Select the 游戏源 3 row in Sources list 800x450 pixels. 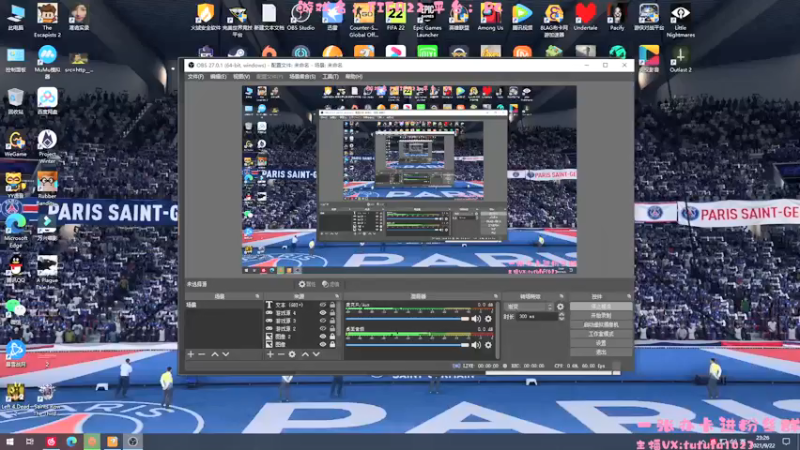[x=301, y=321]
